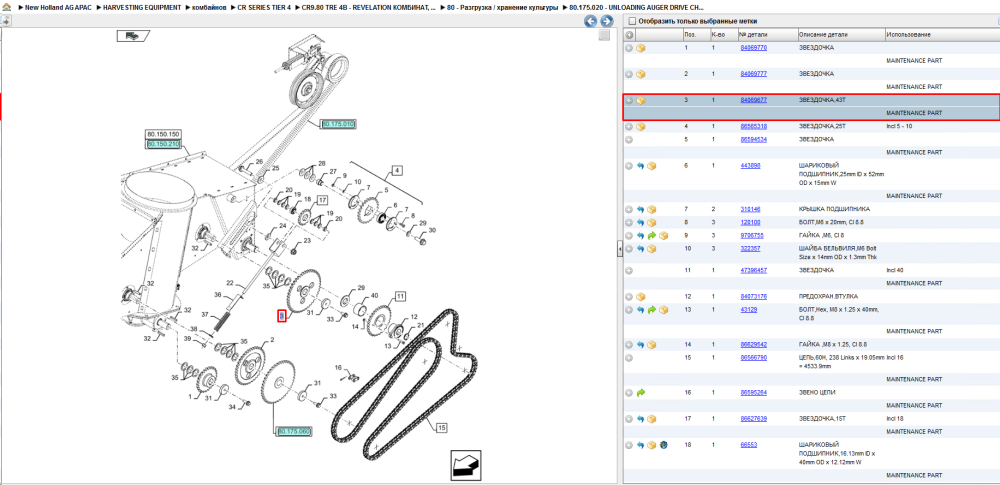Click diagram reference label 80.175.010

[x=337, y=124]
